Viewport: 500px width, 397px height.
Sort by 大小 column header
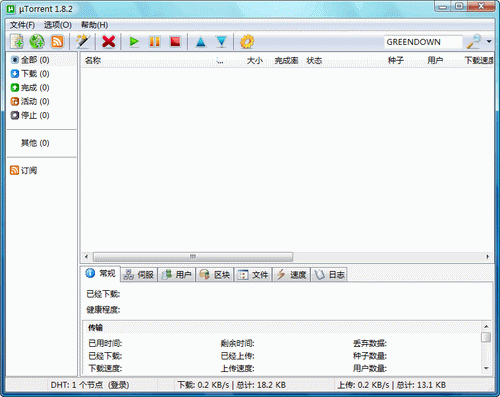255,61
